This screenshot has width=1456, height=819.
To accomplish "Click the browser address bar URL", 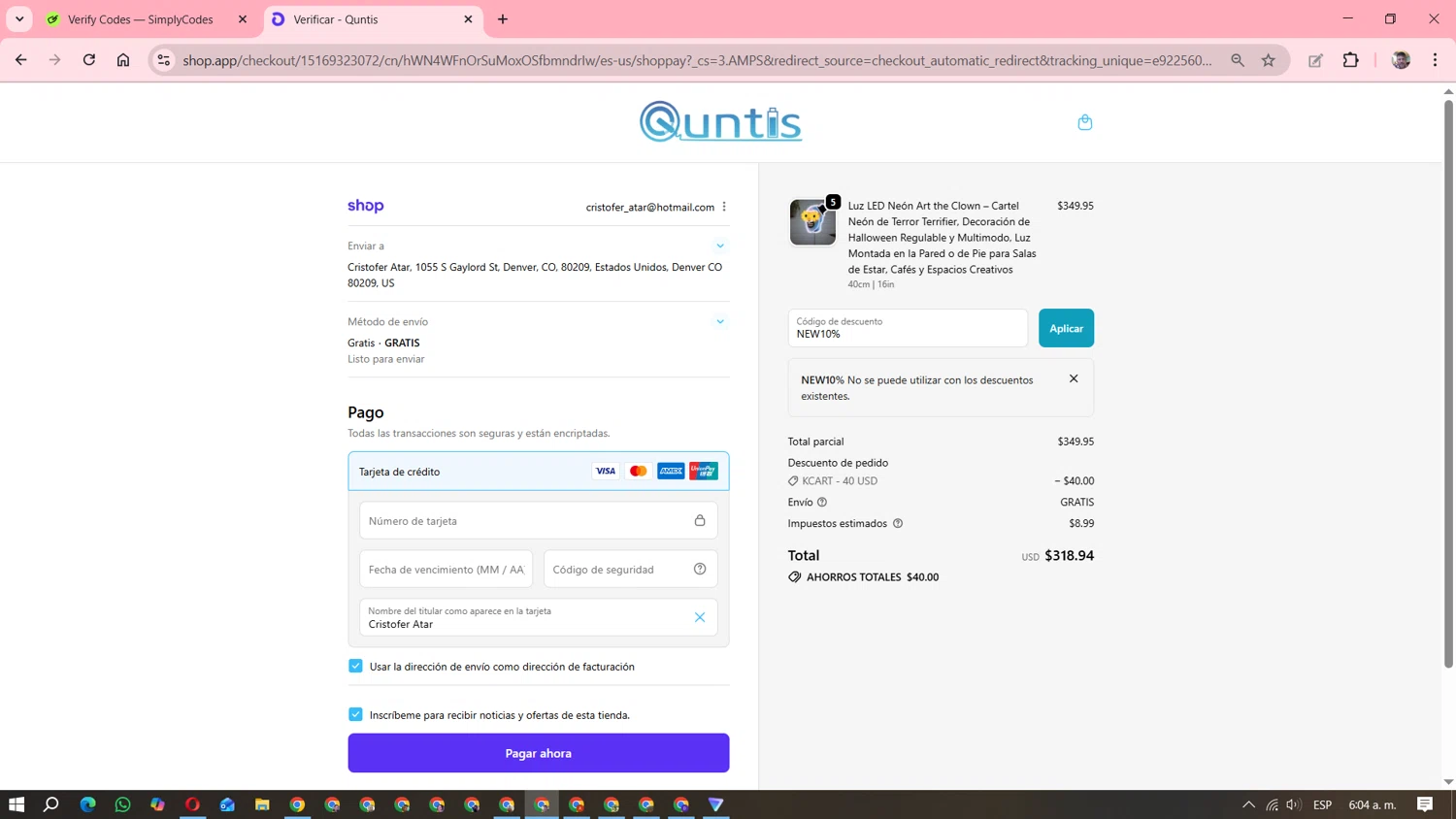I will [697, 60].
